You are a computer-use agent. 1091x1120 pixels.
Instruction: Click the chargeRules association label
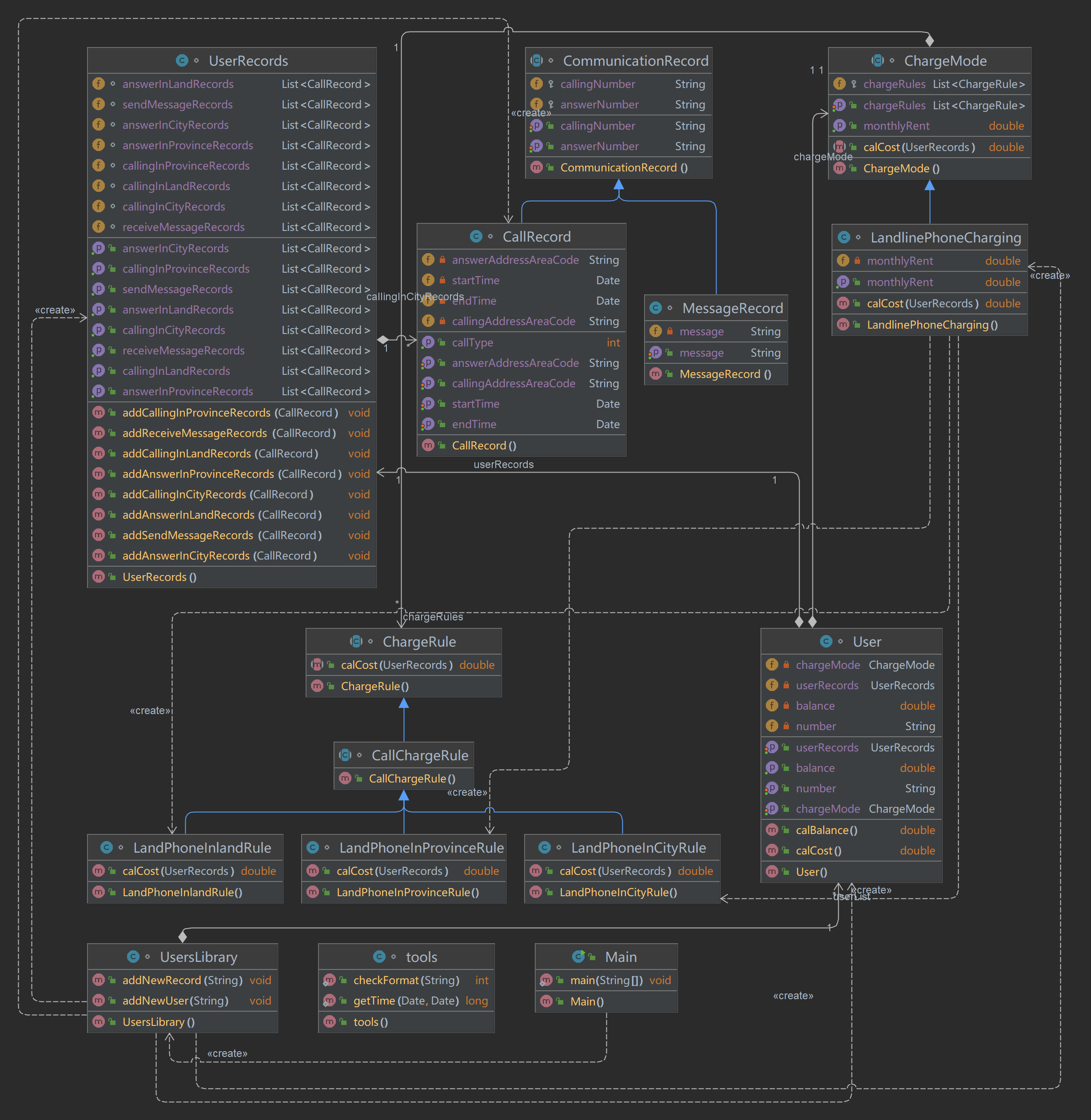tap(433, 617)
